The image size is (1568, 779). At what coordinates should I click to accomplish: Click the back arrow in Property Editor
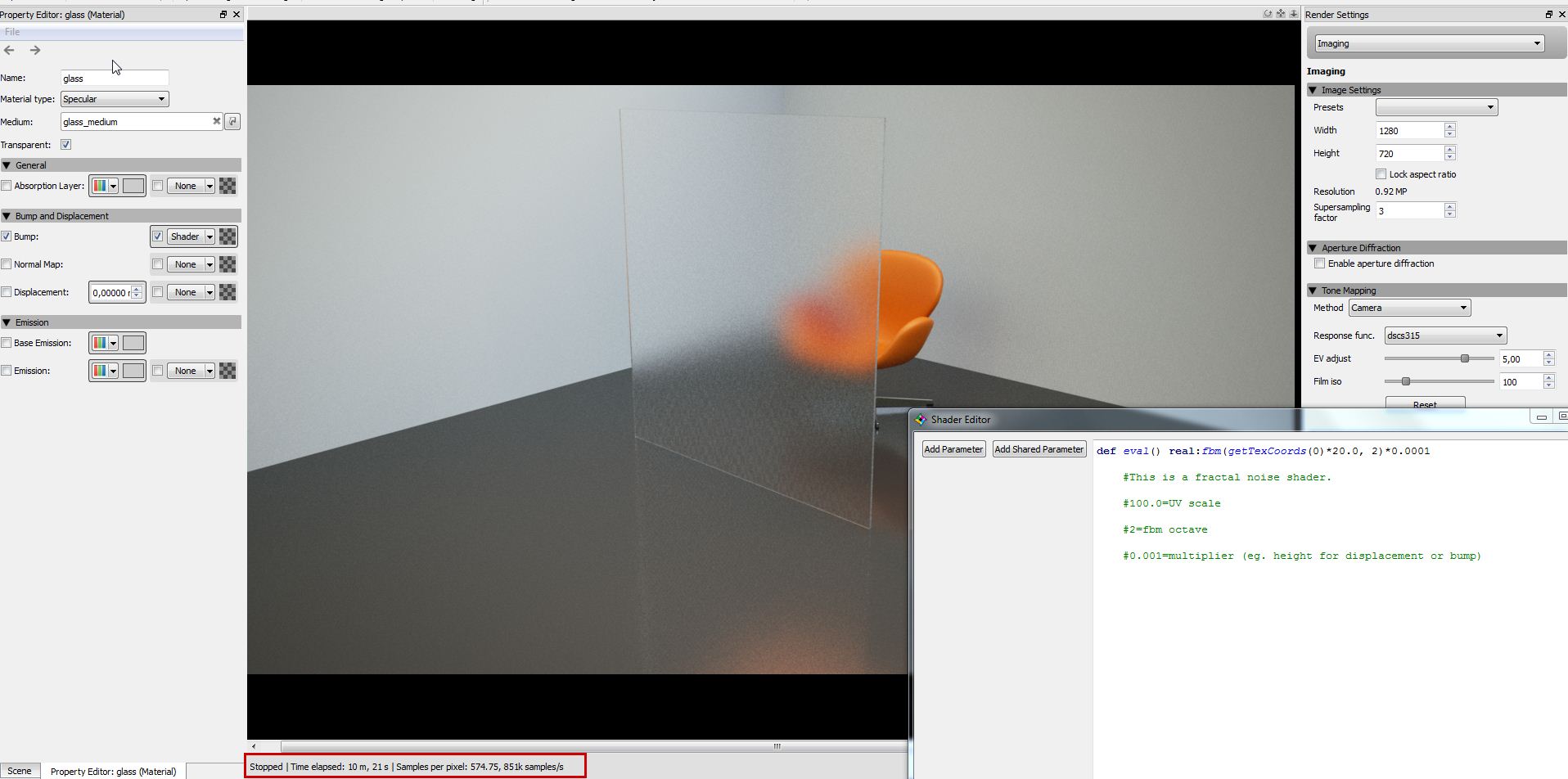9,50
